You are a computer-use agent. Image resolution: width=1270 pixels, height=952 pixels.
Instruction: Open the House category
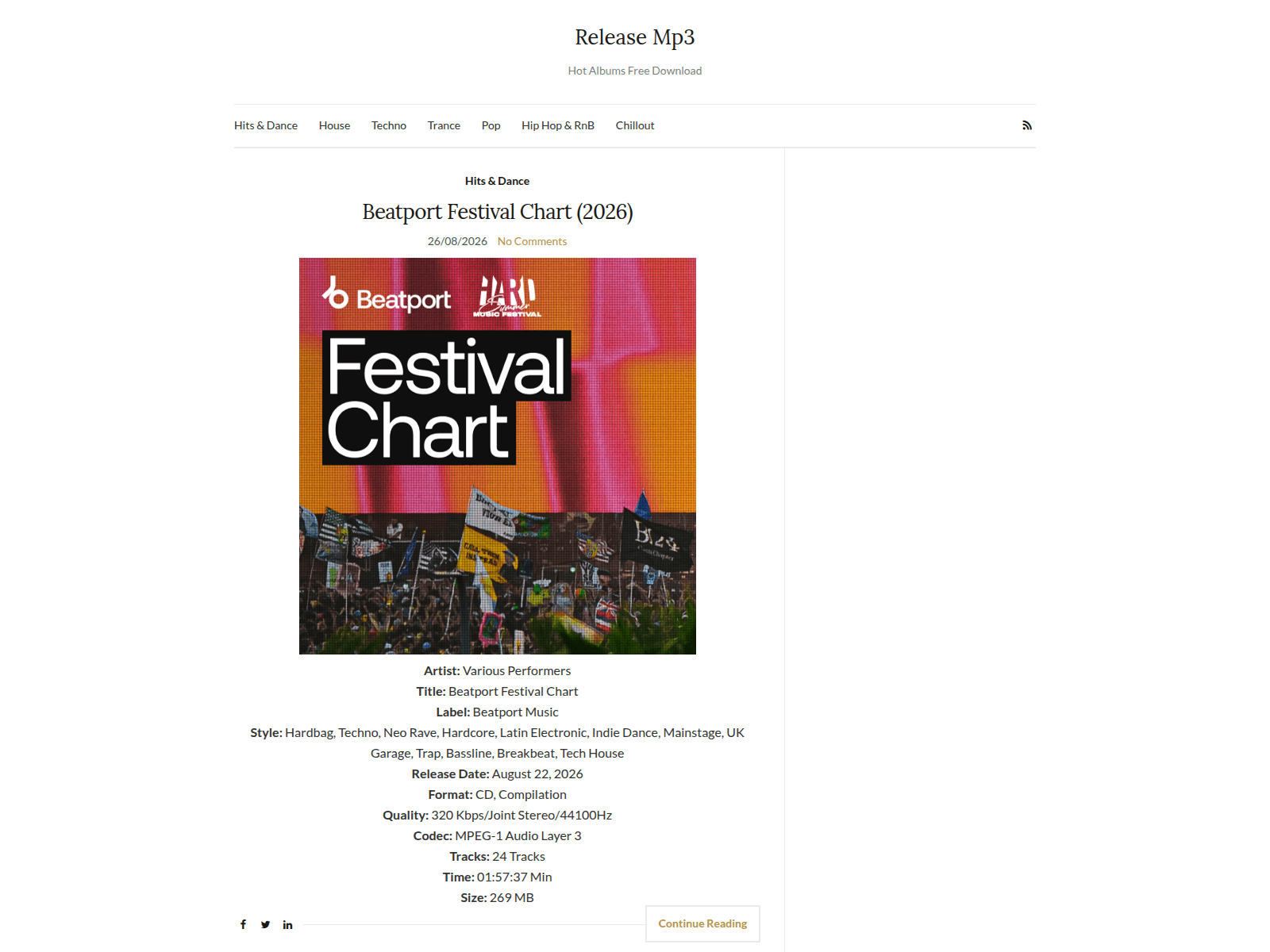pos(334,125)
